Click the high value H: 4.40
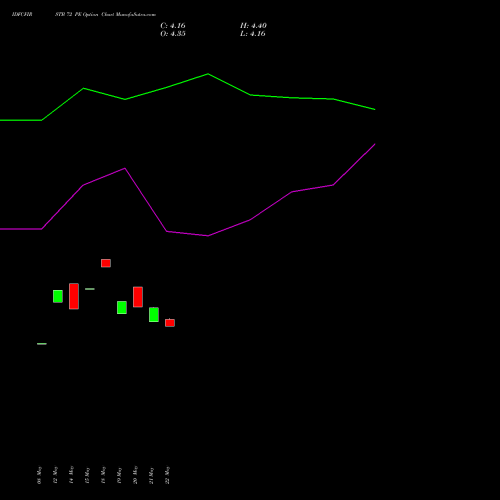The image size is (500, 500). click(x=253, y=26)
